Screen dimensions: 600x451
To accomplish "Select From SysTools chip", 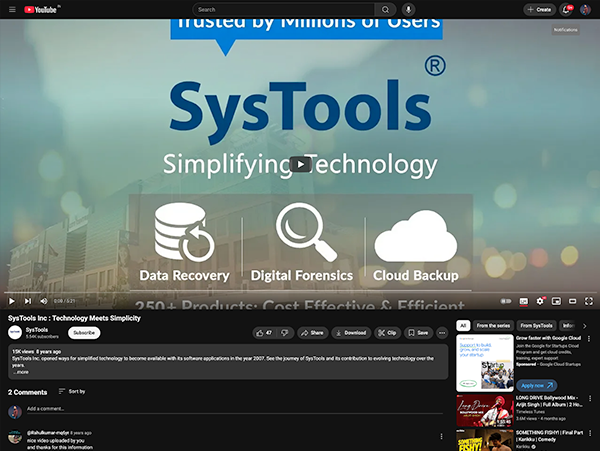I will 536,326.
